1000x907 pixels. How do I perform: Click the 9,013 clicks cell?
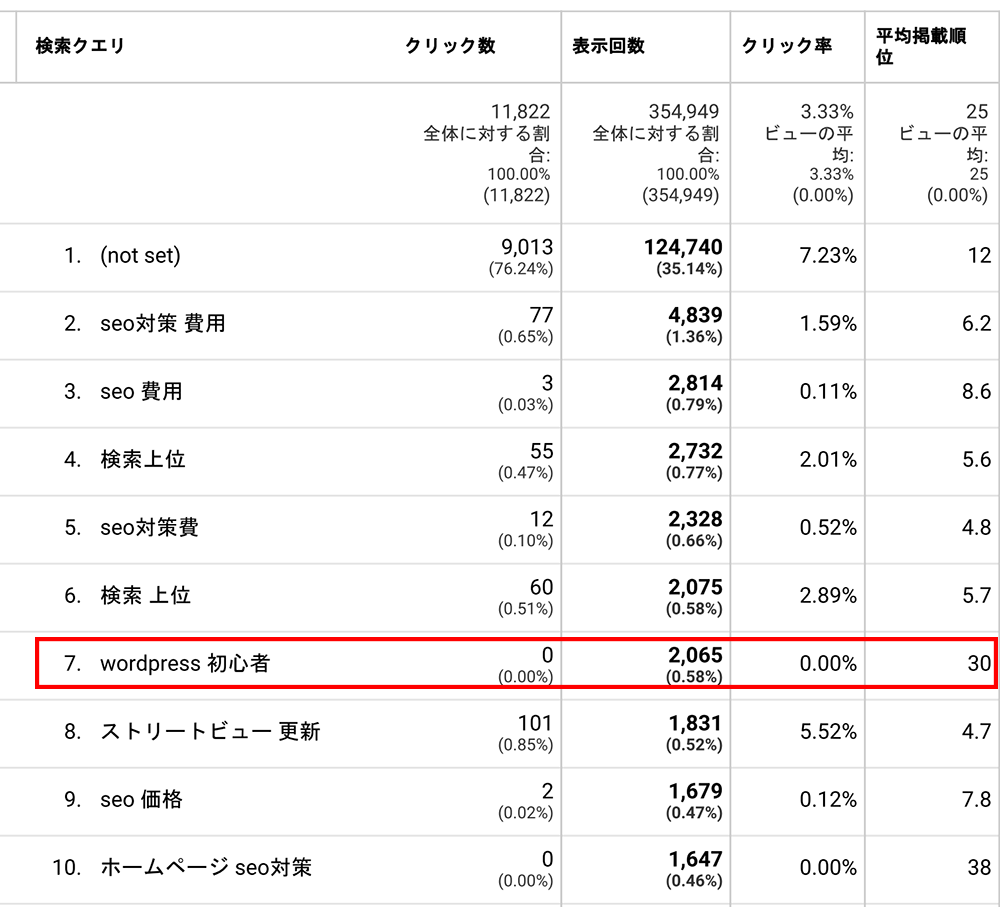pos(527,247)
